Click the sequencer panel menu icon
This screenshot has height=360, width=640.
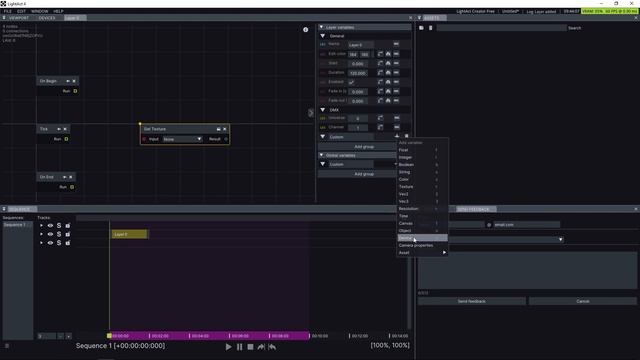(x=4, y=209)
